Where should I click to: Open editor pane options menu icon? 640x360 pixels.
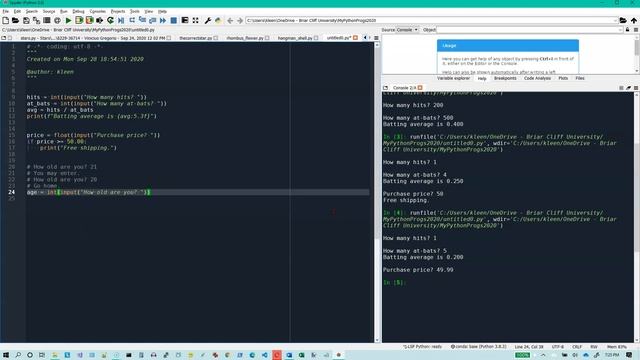point(376,38)
